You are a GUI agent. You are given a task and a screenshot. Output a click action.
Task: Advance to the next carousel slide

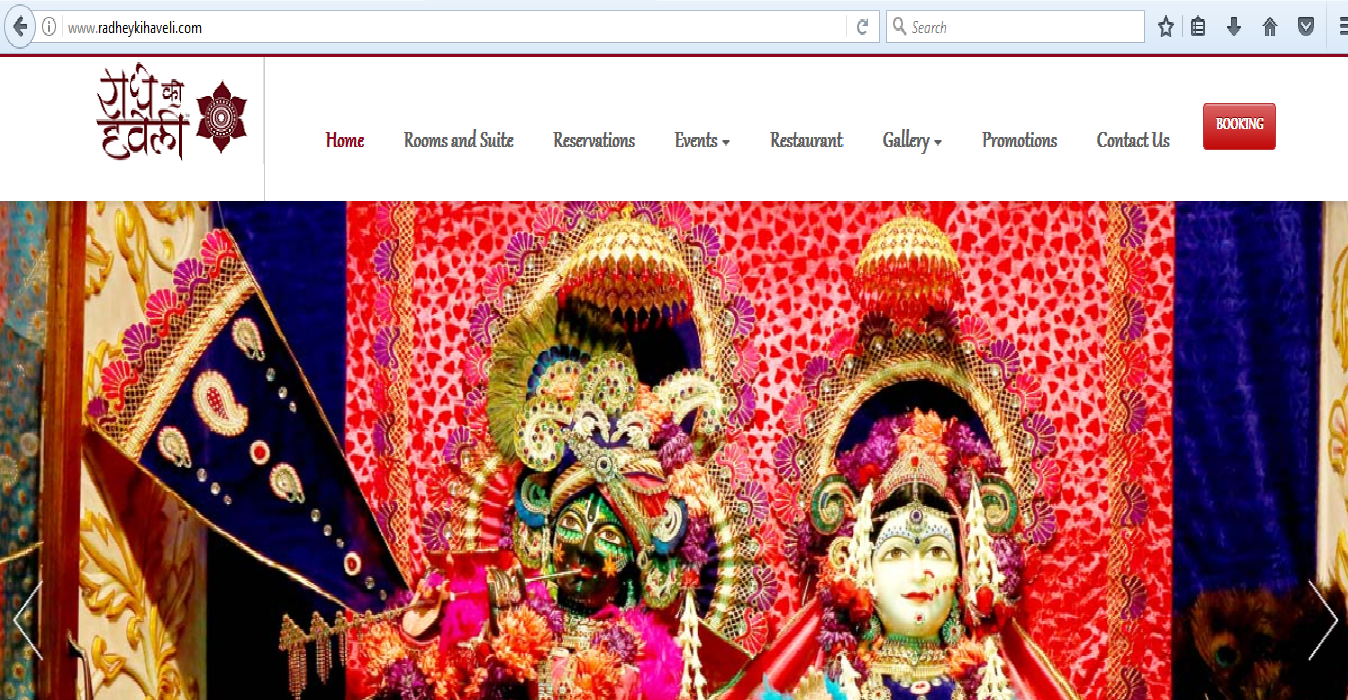pos(1322,620)
